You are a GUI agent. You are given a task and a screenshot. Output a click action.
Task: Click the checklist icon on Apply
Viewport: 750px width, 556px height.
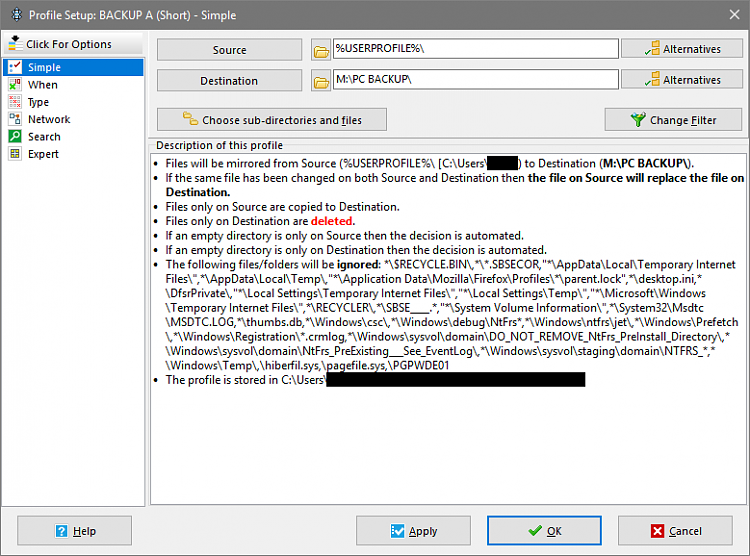pyautogui.click(x=397, y=531)
